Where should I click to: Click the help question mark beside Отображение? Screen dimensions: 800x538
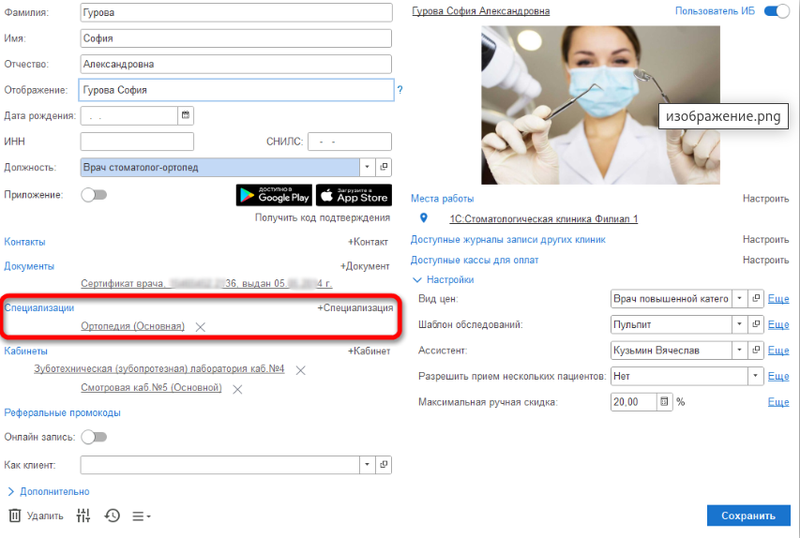pyautogui.click(x=400, y=90)
